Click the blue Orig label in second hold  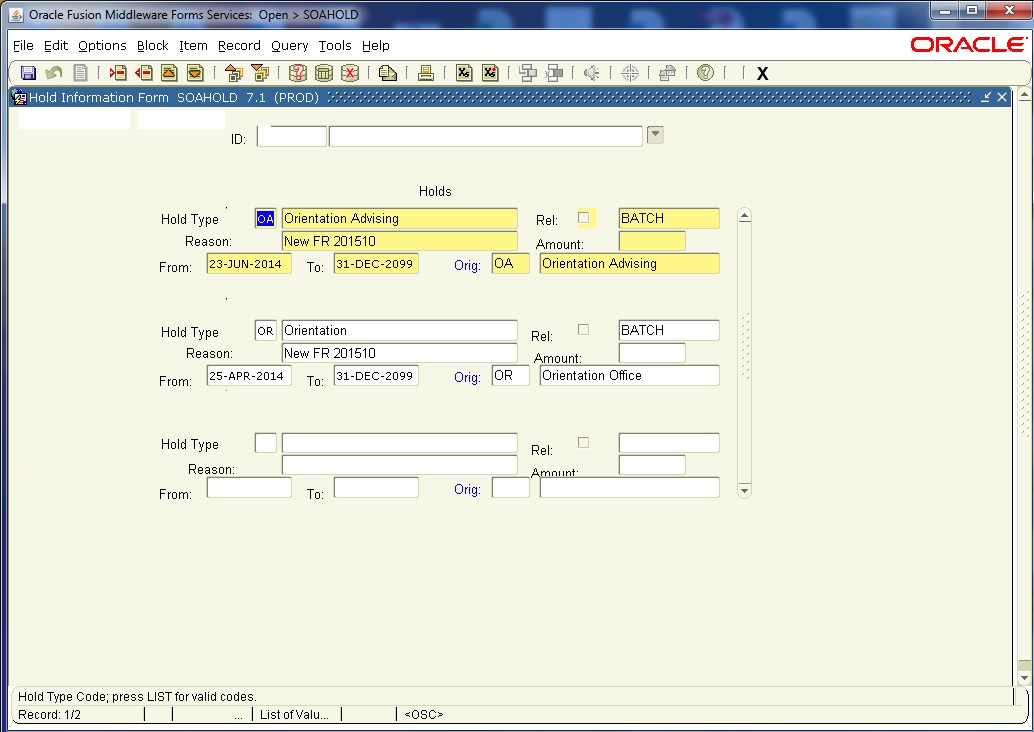point(467,377)
